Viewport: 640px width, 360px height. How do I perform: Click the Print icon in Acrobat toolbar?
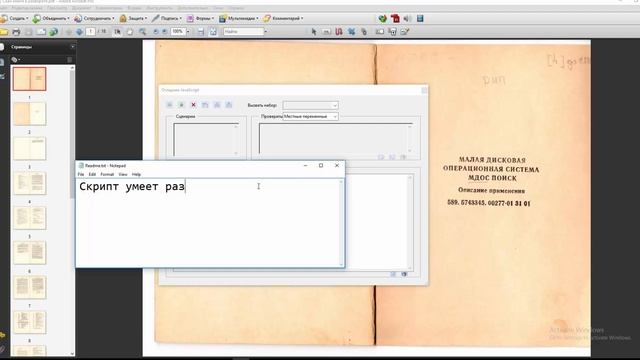(x=16, y=32)
